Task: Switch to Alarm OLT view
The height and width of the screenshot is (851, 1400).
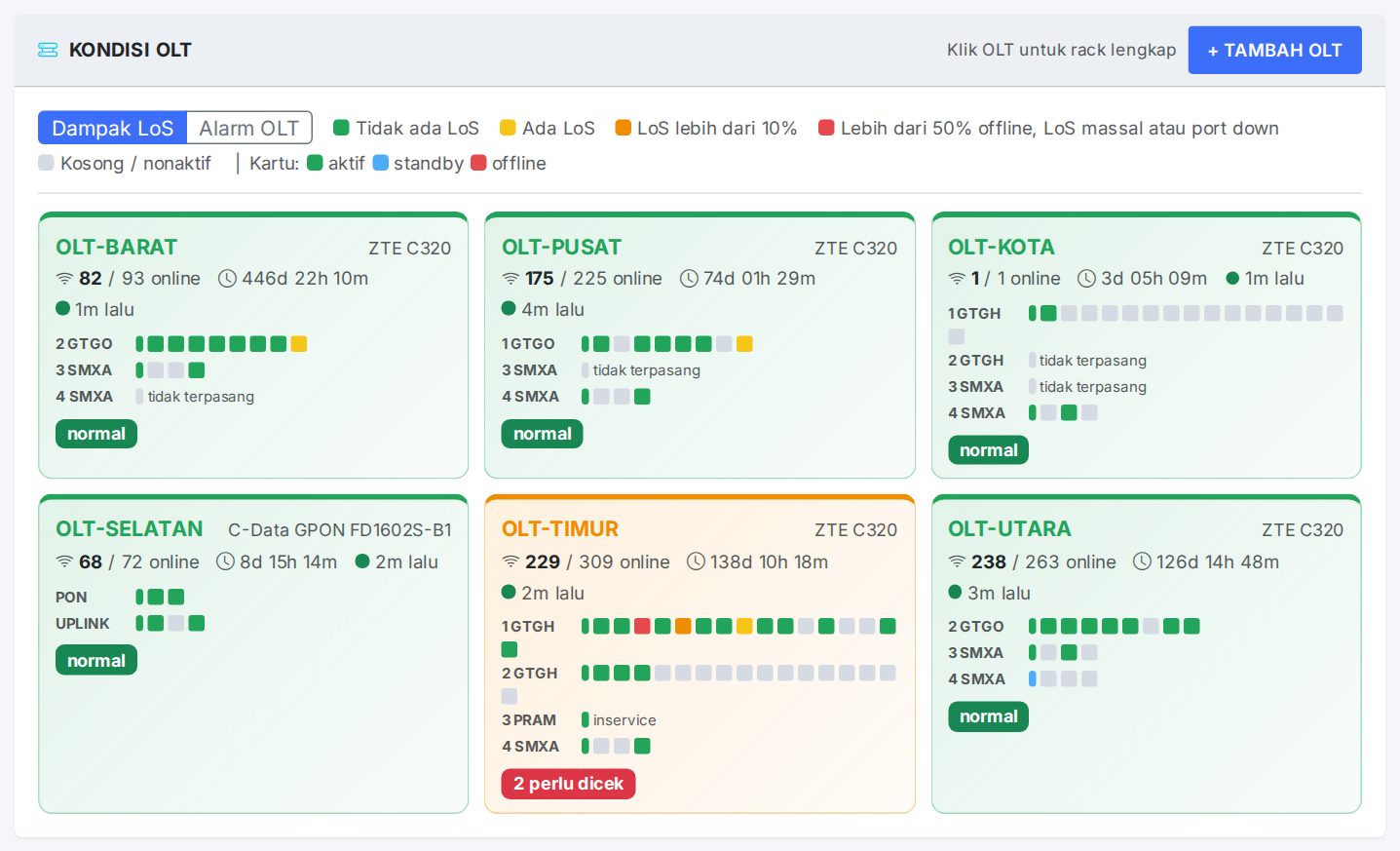Action: [x=248, y=128]
